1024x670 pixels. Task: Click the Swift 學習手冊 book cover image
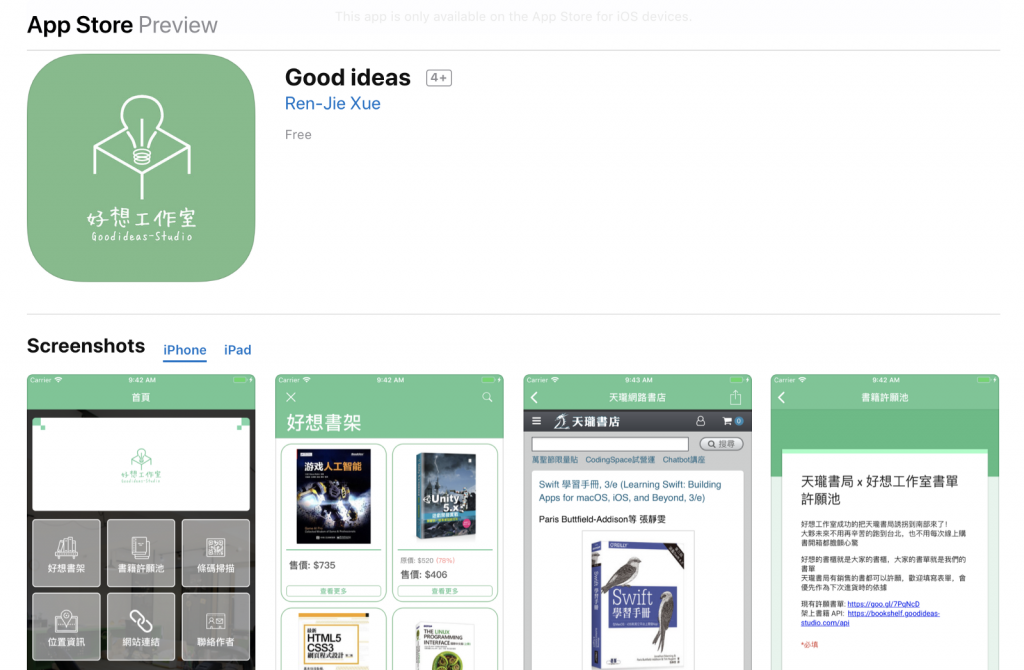pos(637,604)
